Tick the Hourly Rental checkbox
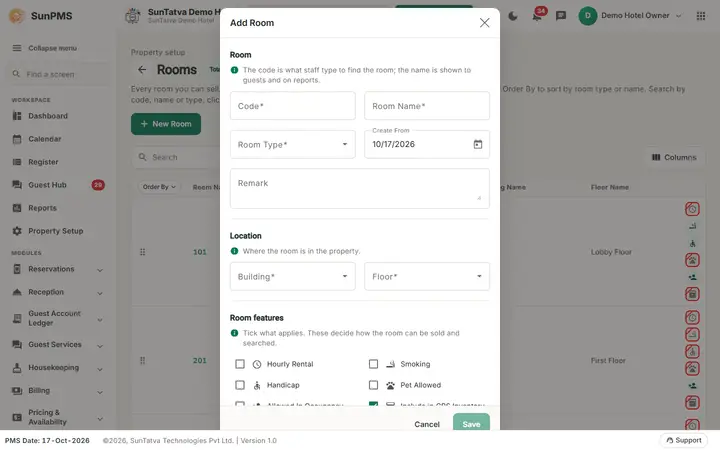Image resolution: width=720 pixels, height=450 pixels. (240, 364)
